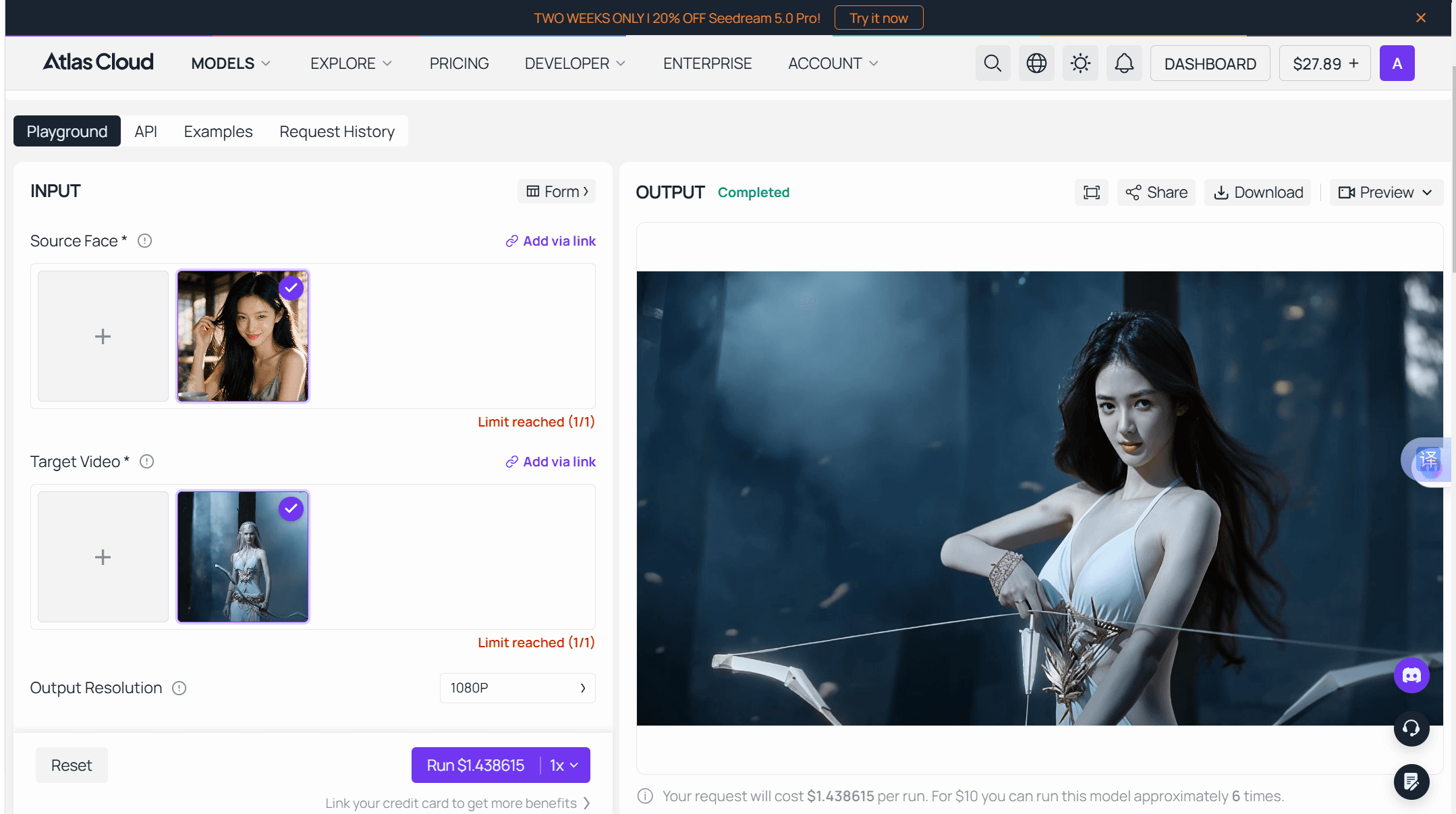
Task: Download the output video
Action: pyautogui.click(x=1258, y=192)
